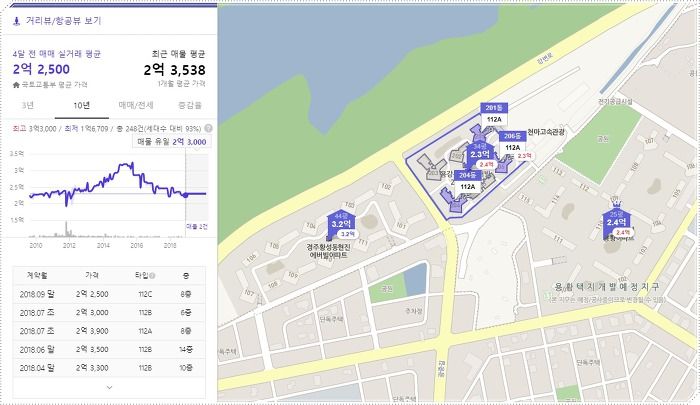Viewport: 700px width, 405px height.
Task: Select the 2018.09 말 transaction row
Action: pos(109,294)
